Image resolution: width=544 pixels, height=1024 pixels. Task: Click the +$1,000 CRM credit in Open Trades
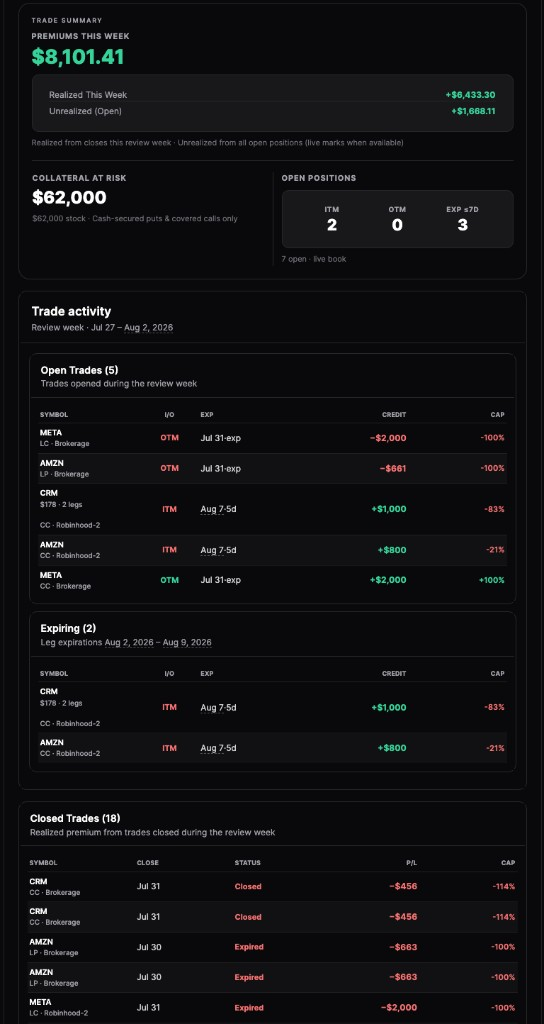[x=389, y=509]
